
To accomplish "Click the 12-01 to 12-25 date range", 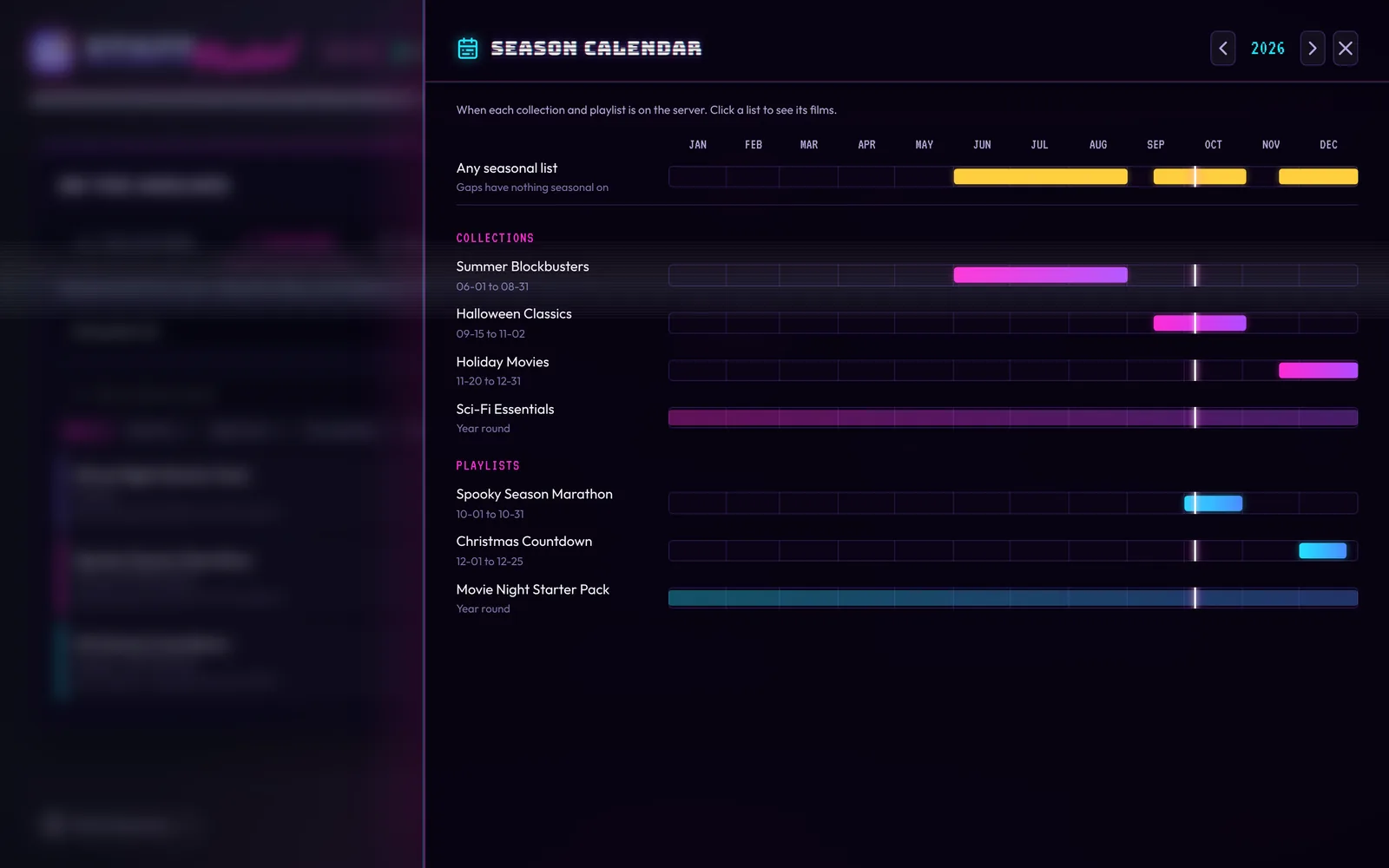I will tap(490, 562).
